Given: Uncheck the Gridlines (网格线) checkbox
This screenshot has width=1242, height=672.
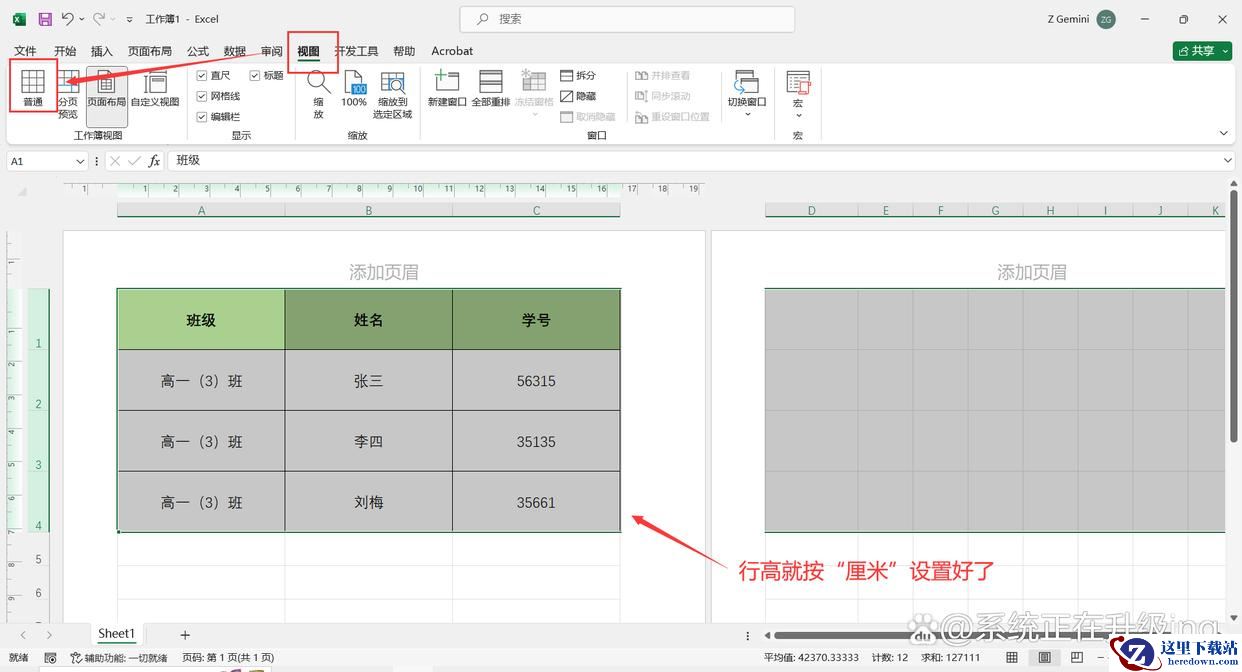Looking at the screenshot, I should tap(203, 96).
